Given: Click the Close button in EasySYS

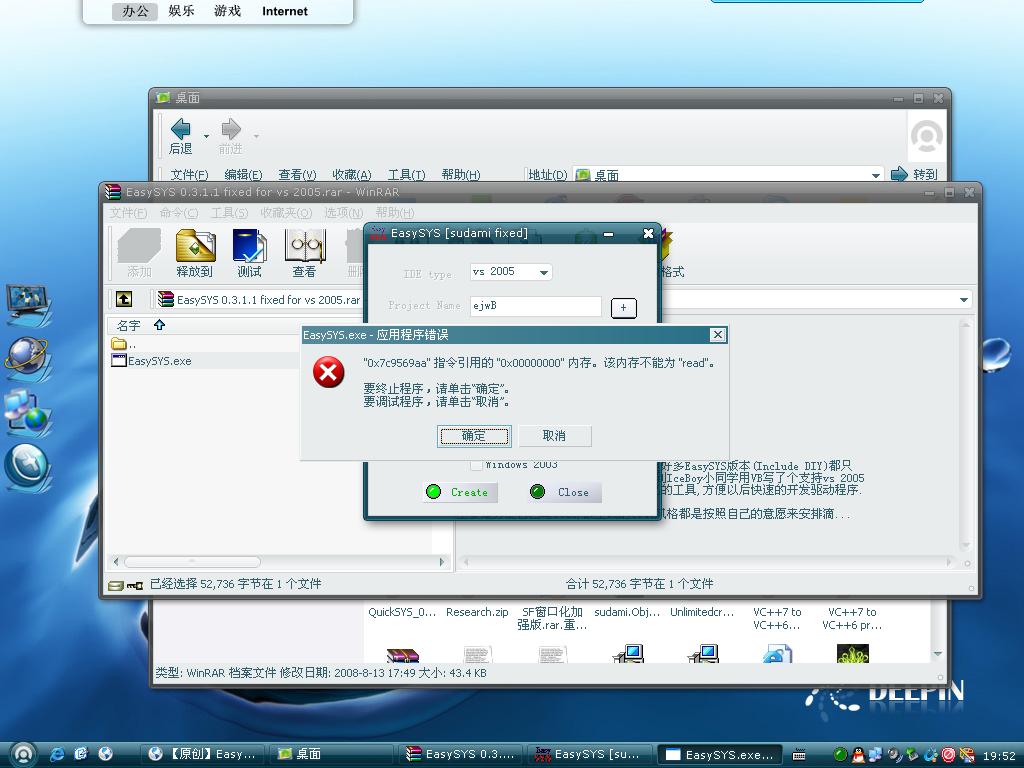Looking at the screenshot, I should 564,492.
